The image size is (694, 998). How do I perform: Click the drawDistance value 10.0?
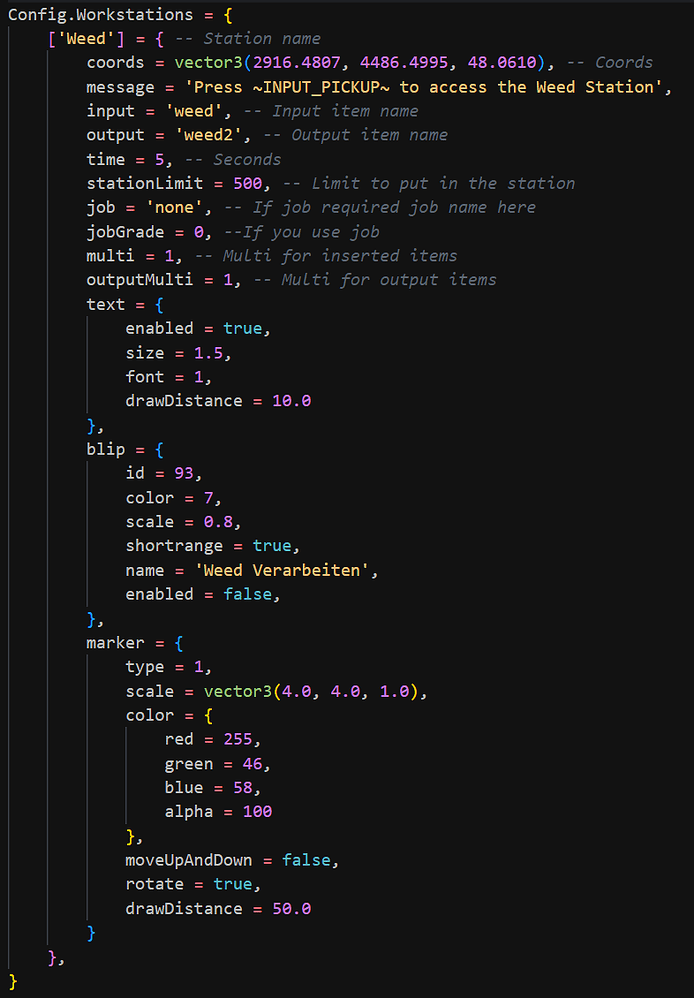291,400
